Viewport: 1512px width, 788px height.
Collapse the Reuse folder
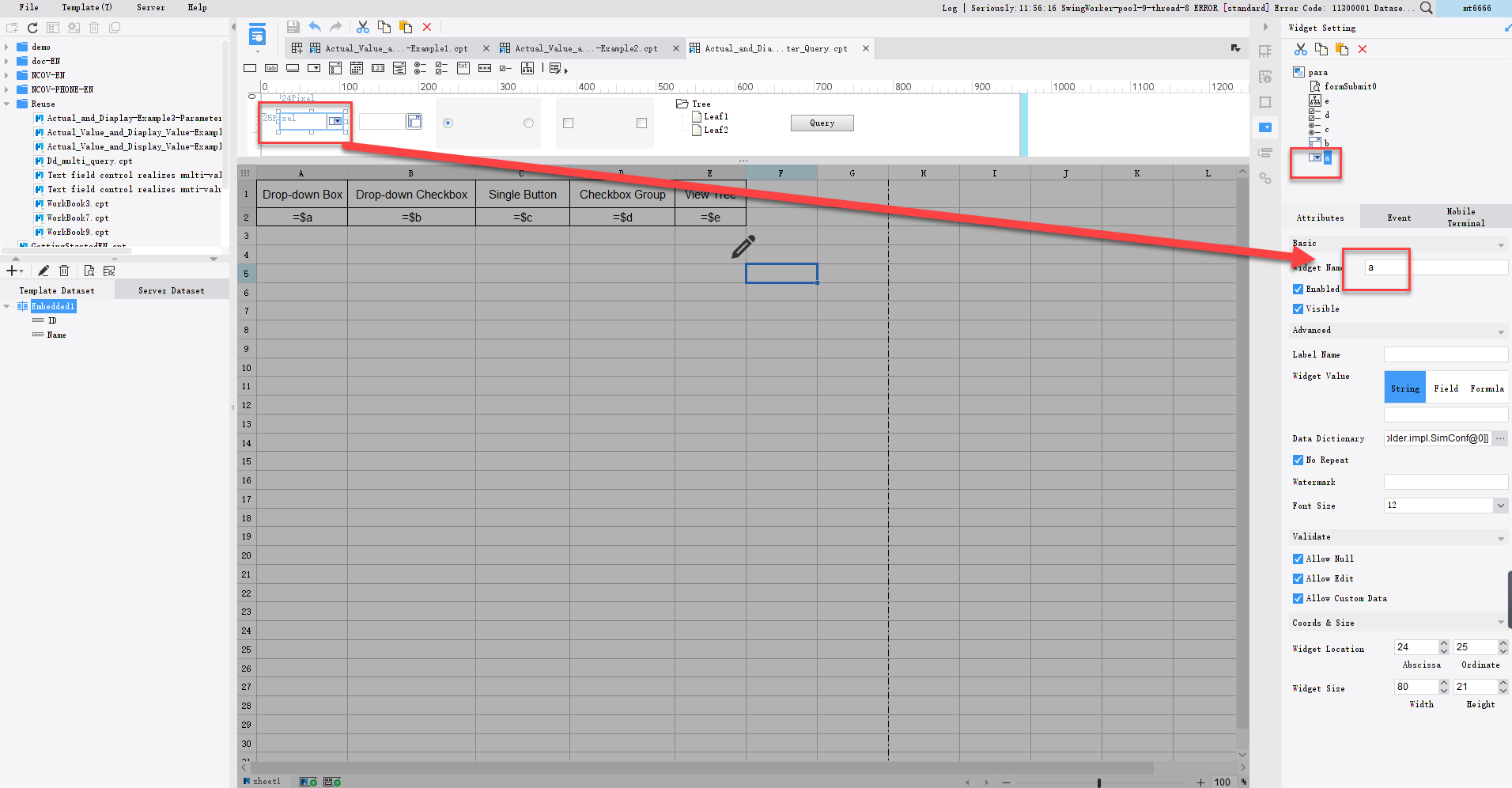6,104
